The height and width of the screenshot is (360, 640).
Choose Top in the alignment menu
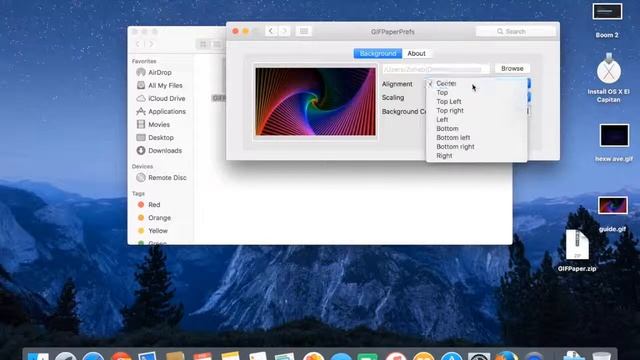point(476,92)
